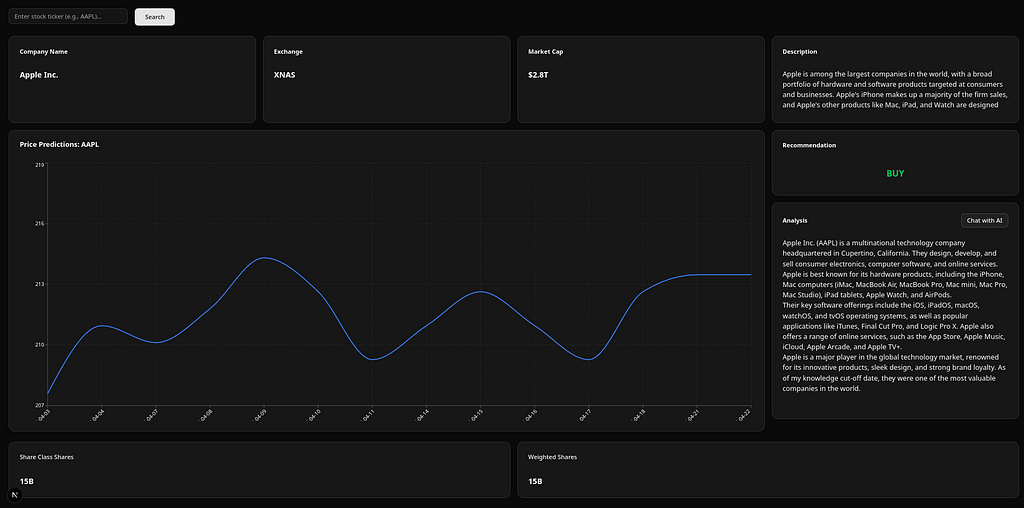The width and height of the screenshot is (1024, 508).
Task: Click the Weighted Shares label
Action: [552, 457]
